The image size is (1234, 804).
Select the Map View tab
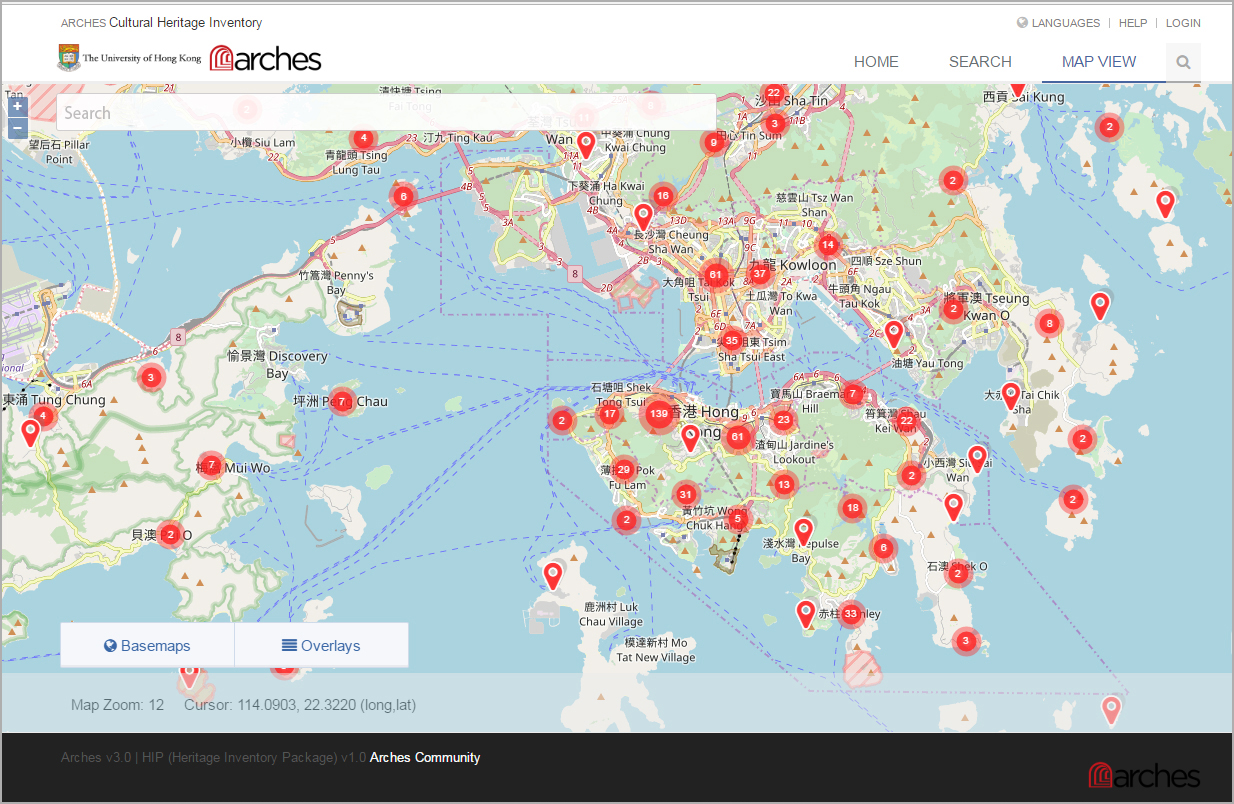point(1099,62)
